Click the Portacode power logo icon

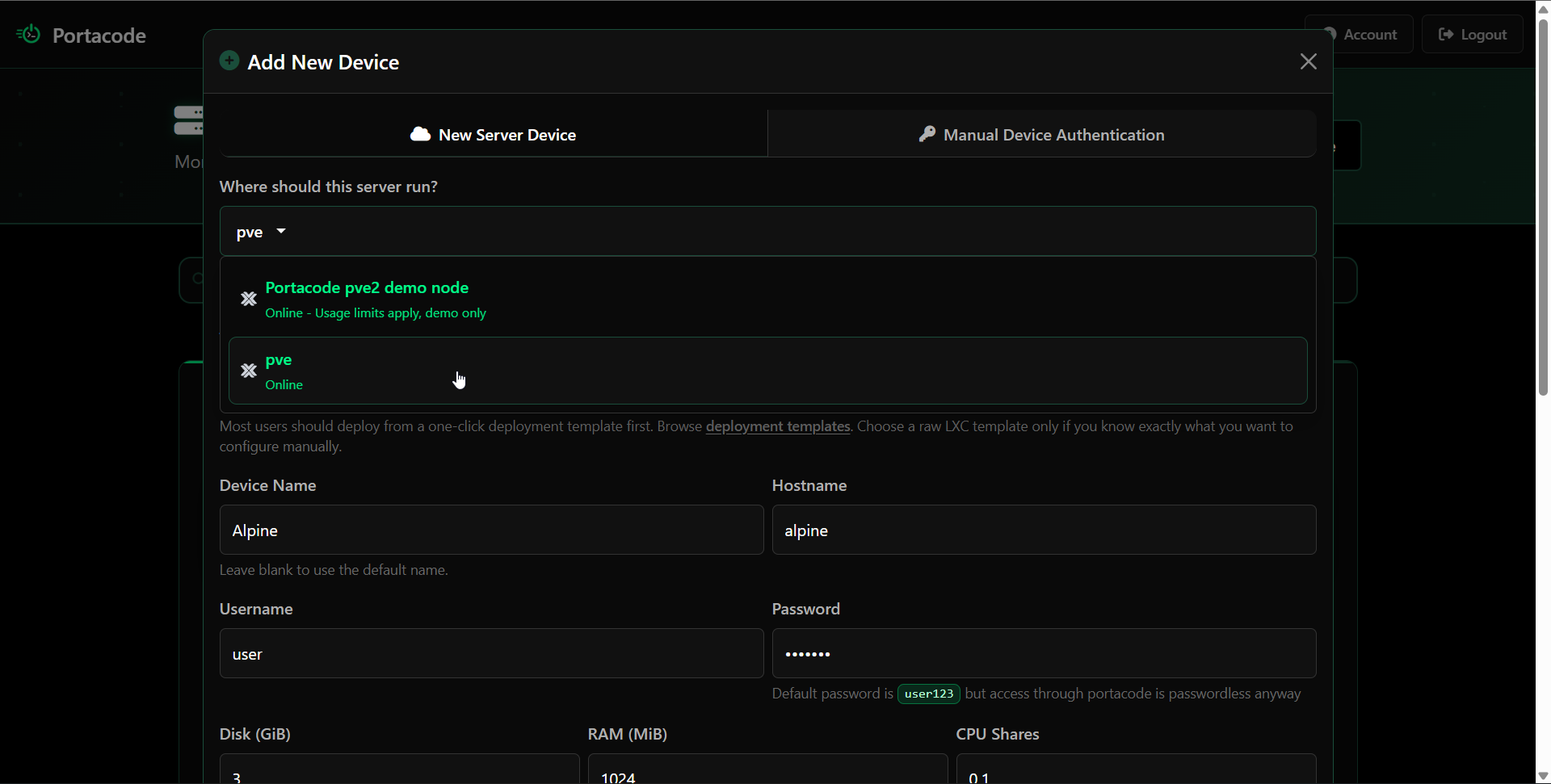pos(28,34)
